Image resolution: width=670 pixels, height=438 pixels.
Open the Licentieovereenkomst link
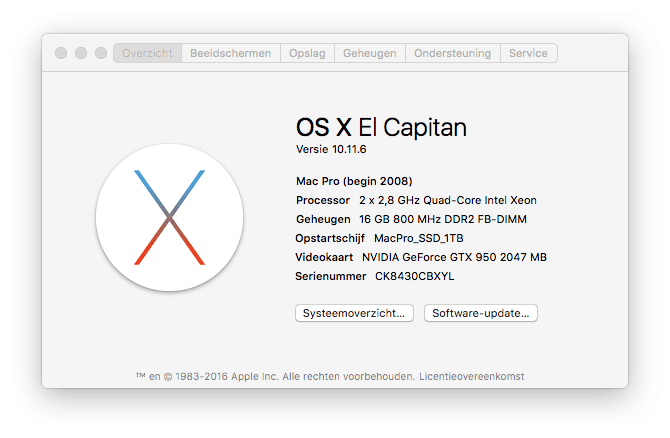click(x=471, y=376)
